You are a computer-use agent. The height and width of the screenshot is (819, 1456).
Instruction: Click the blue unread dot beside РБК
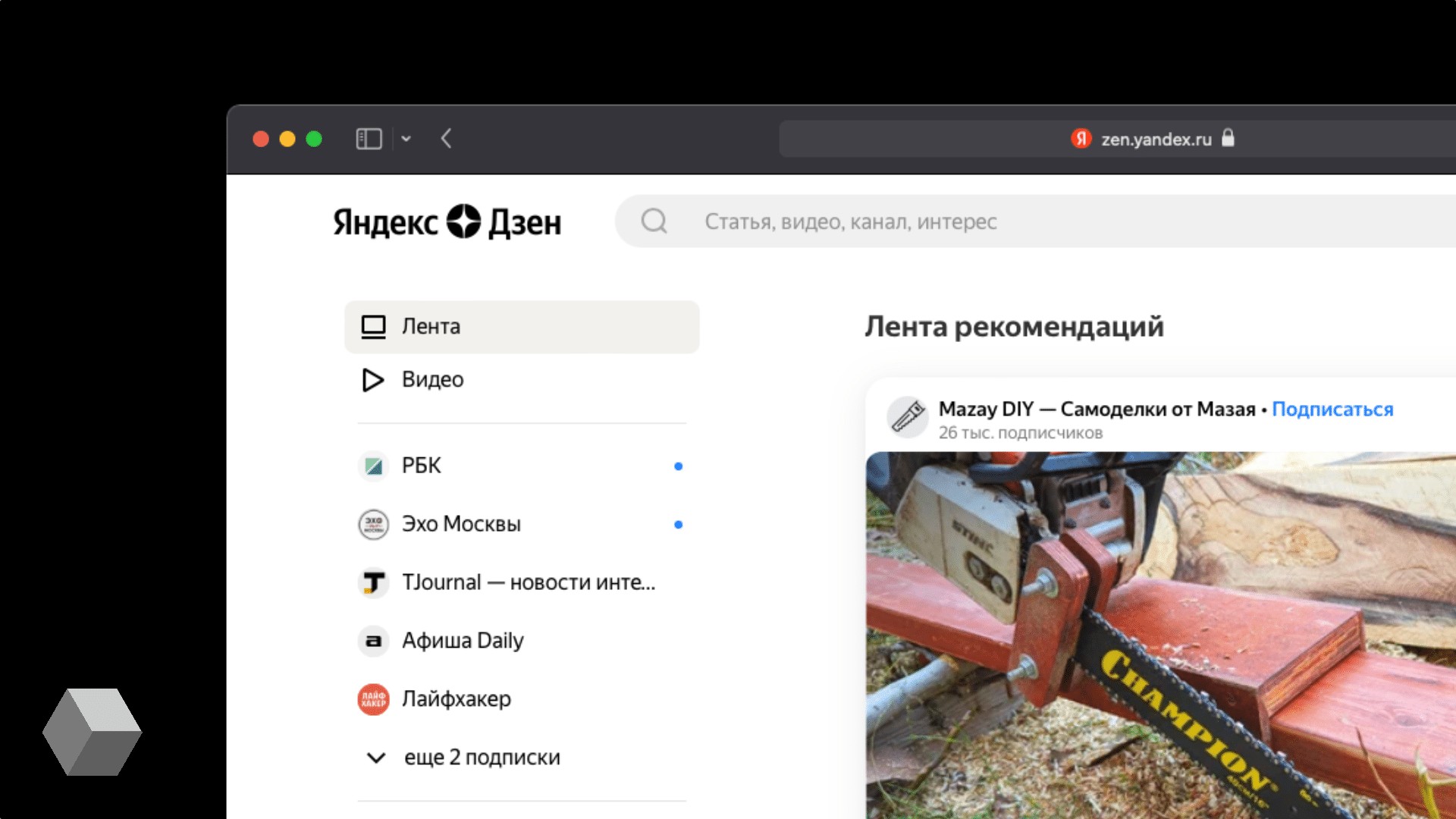coord(679,466)
